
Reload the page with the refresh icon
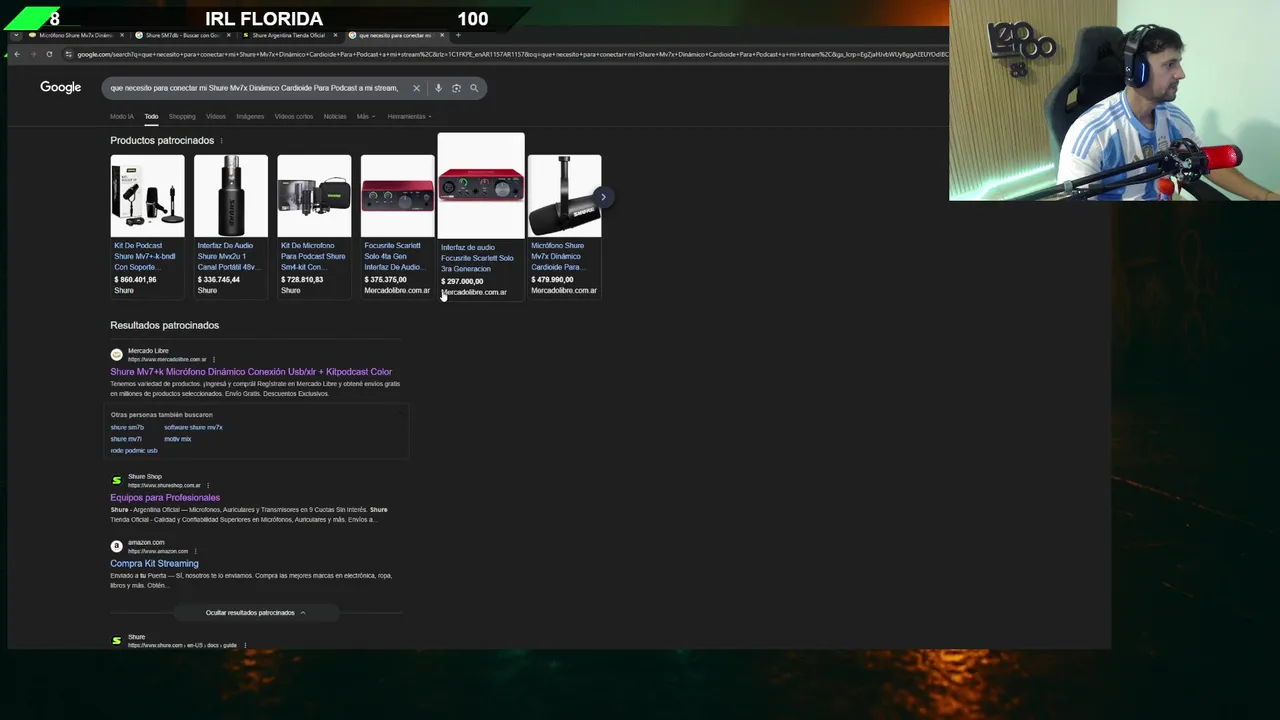coord(49,54)
